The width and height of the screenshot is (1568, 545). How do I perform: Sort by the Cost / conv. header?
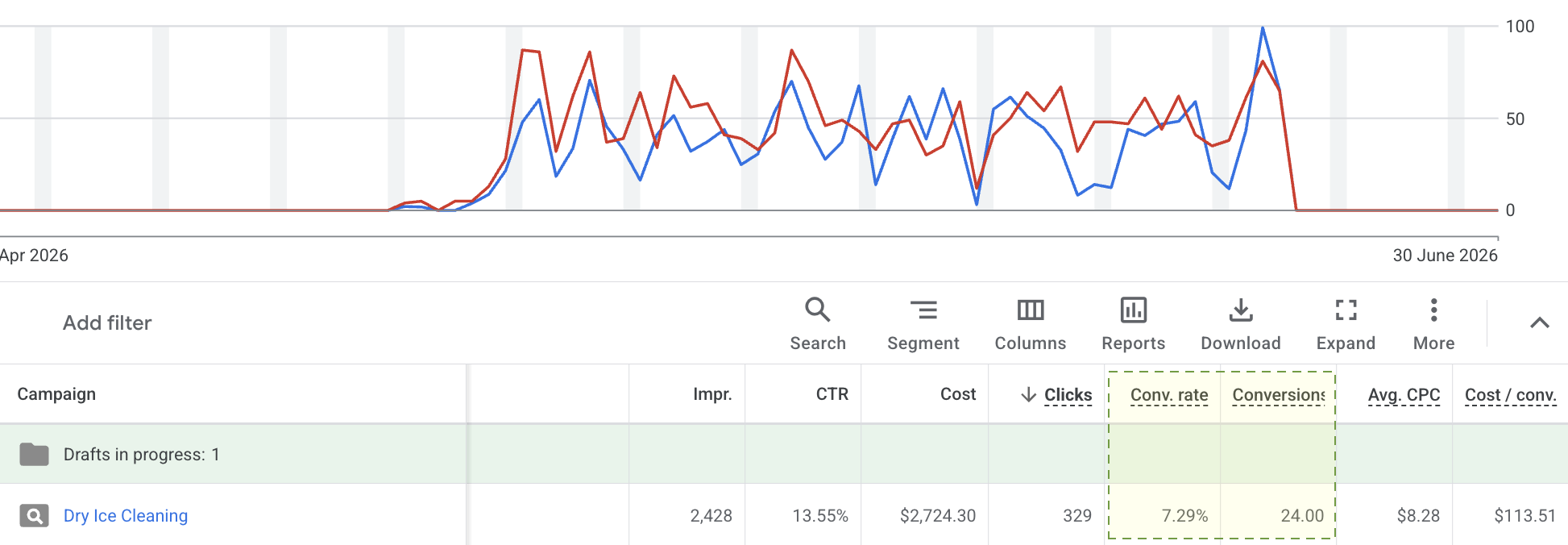point(1510,395)
